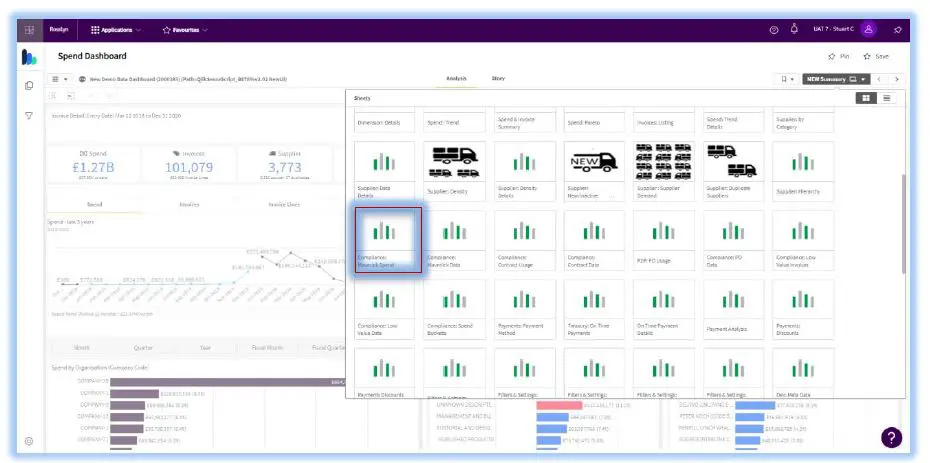Go to next sheet arrow

point(896,79)
